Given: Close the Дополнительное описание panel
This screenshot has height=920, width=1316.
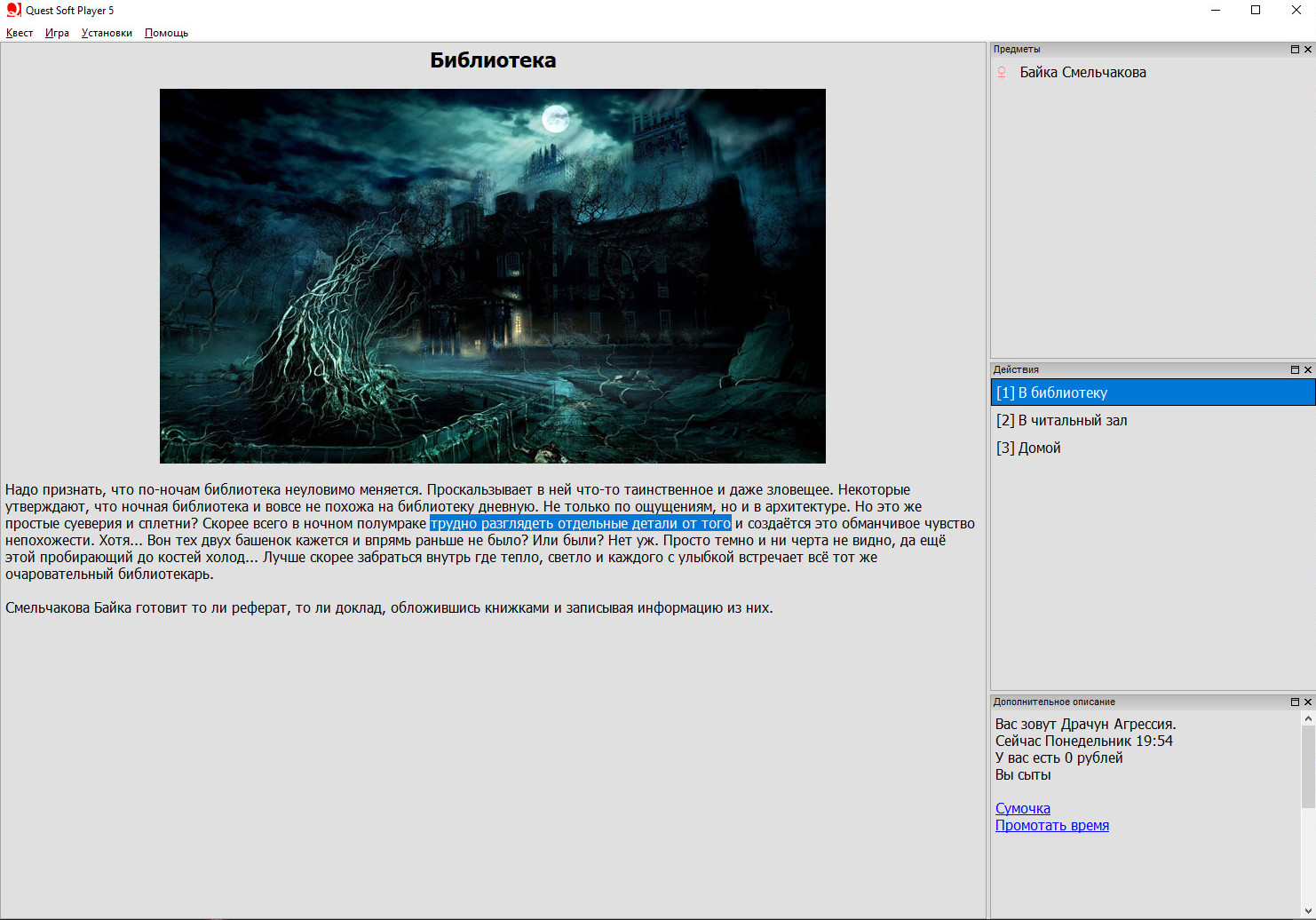Looking at the screenshot, I should pos(1308,702).
